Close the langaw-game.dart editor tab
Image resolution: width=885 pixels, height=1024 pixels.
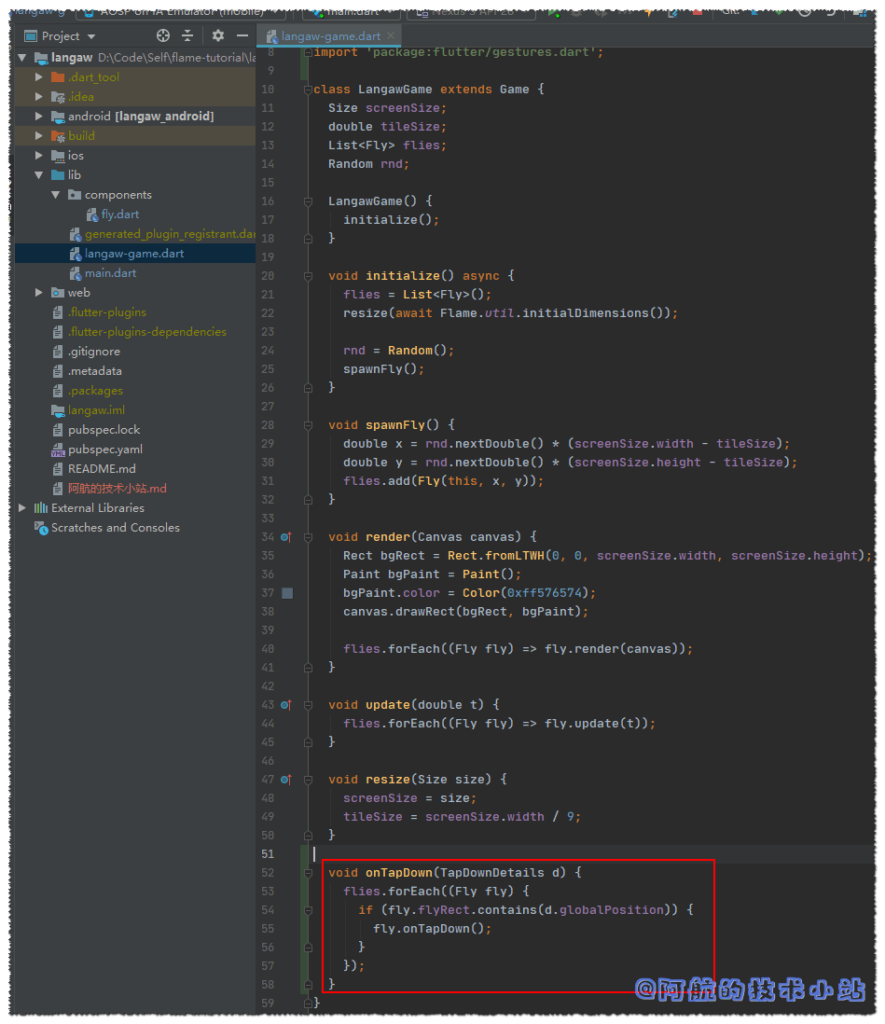[x=393, y=36]
